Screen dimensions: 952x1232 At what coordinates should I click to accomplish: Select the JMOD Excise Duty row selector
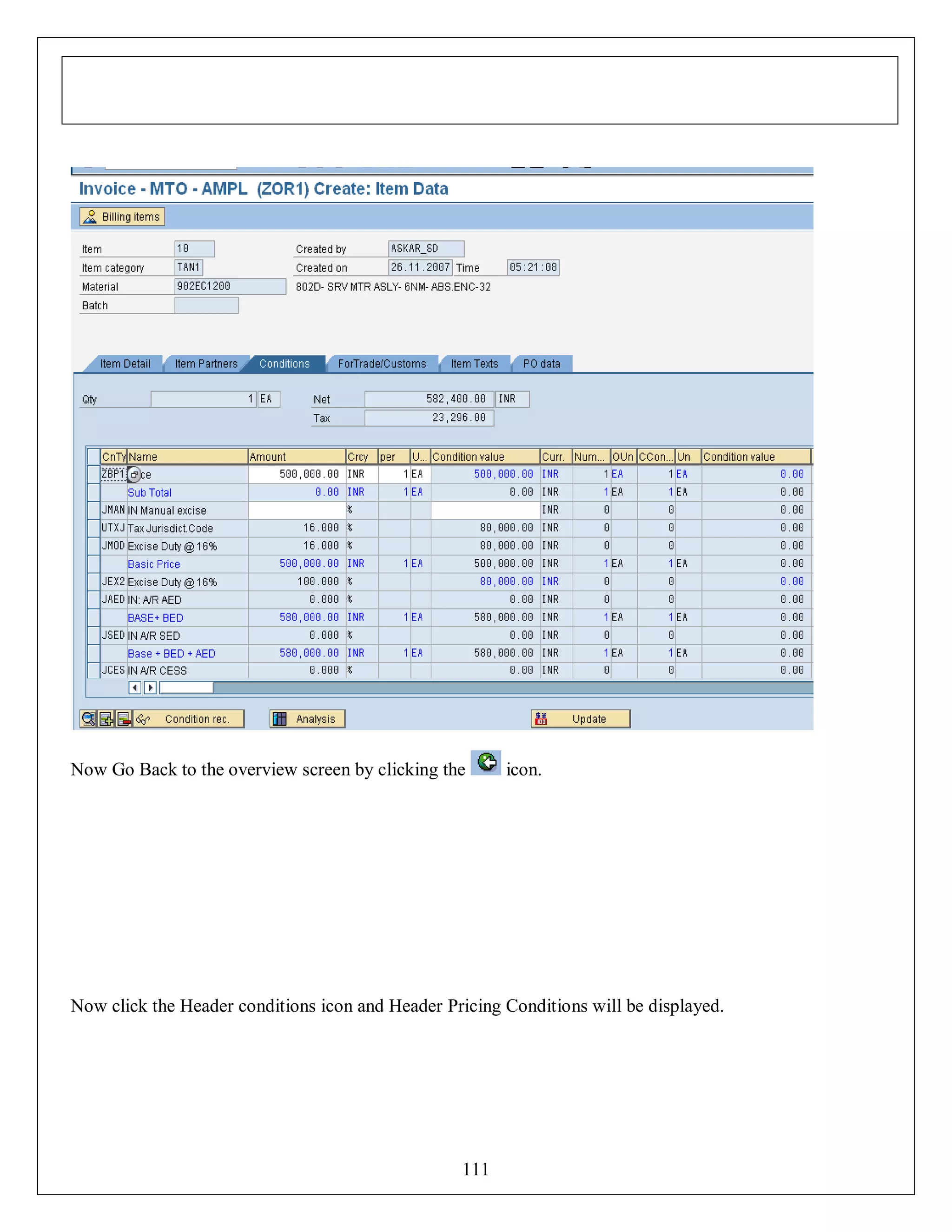point(93,546)
